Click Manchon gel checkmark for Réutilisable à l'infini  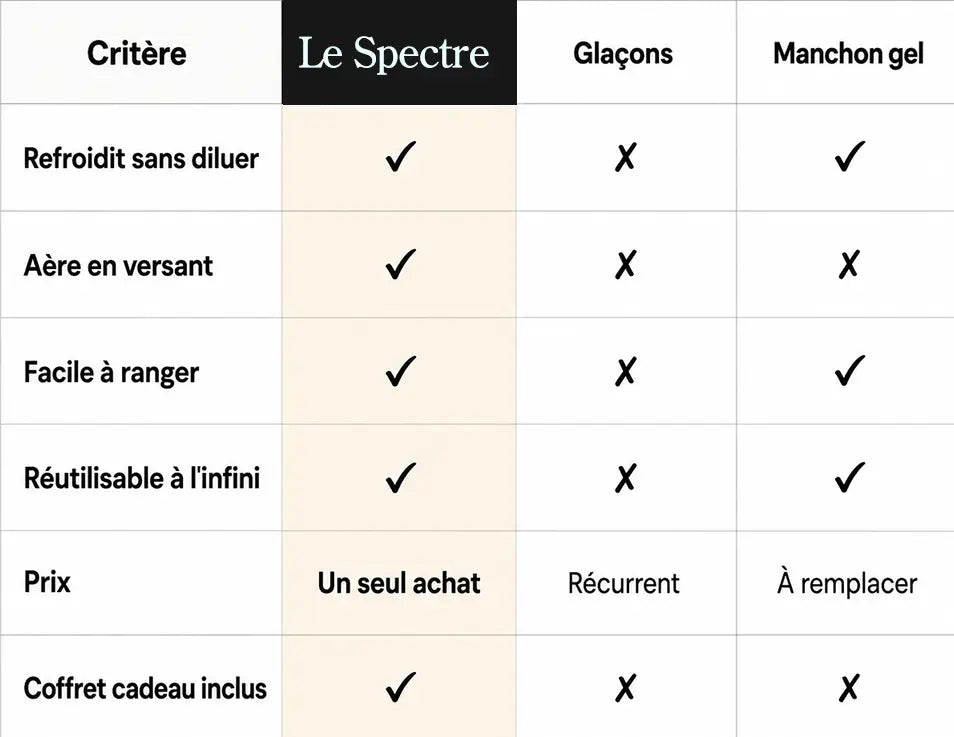click(849, 477)
